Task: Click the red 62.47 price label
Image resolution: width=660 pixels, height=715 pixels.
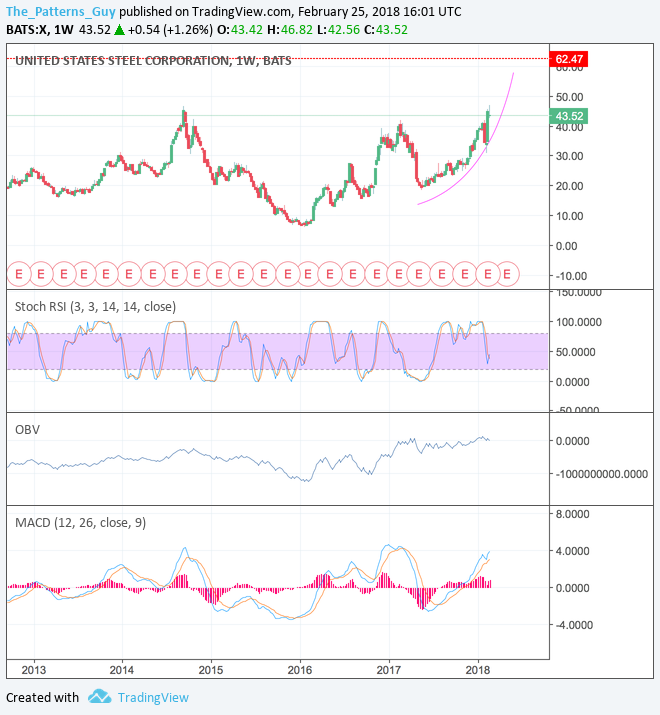Action: click(569, 59)
